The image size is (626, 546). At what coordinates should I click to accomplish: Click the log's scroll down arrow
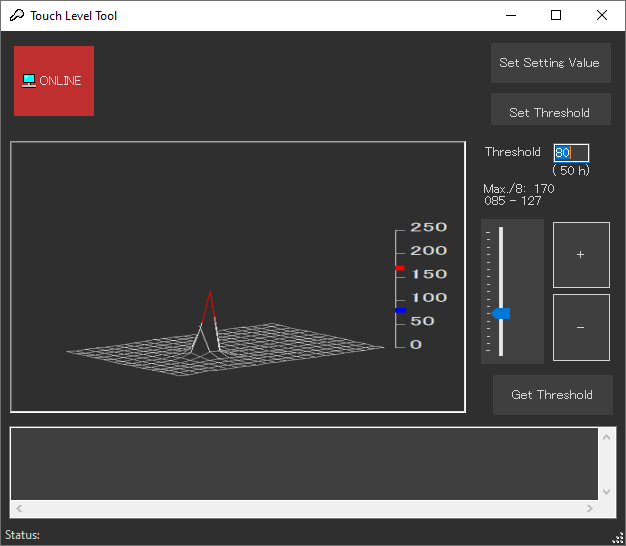606,492
